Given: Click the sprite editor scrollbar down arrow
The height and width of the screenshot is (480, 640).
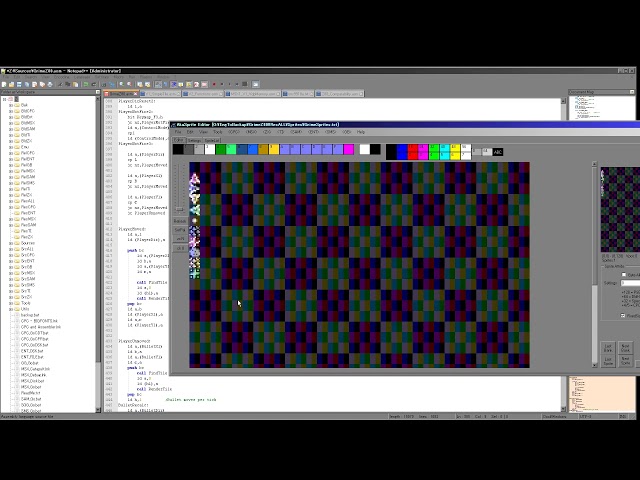Looking at the screenshot, I should click(594, 365).
